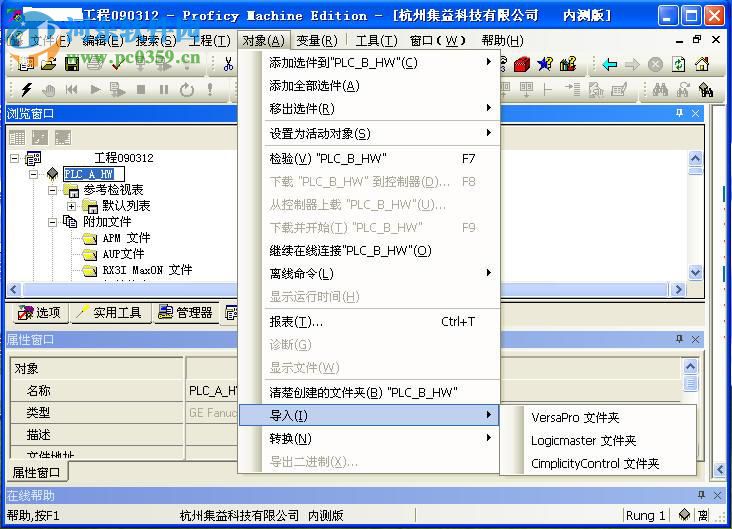The image size is (732, 529).
Task: Select the 属性窗口 bottom tab
Action: pos(37,473)
